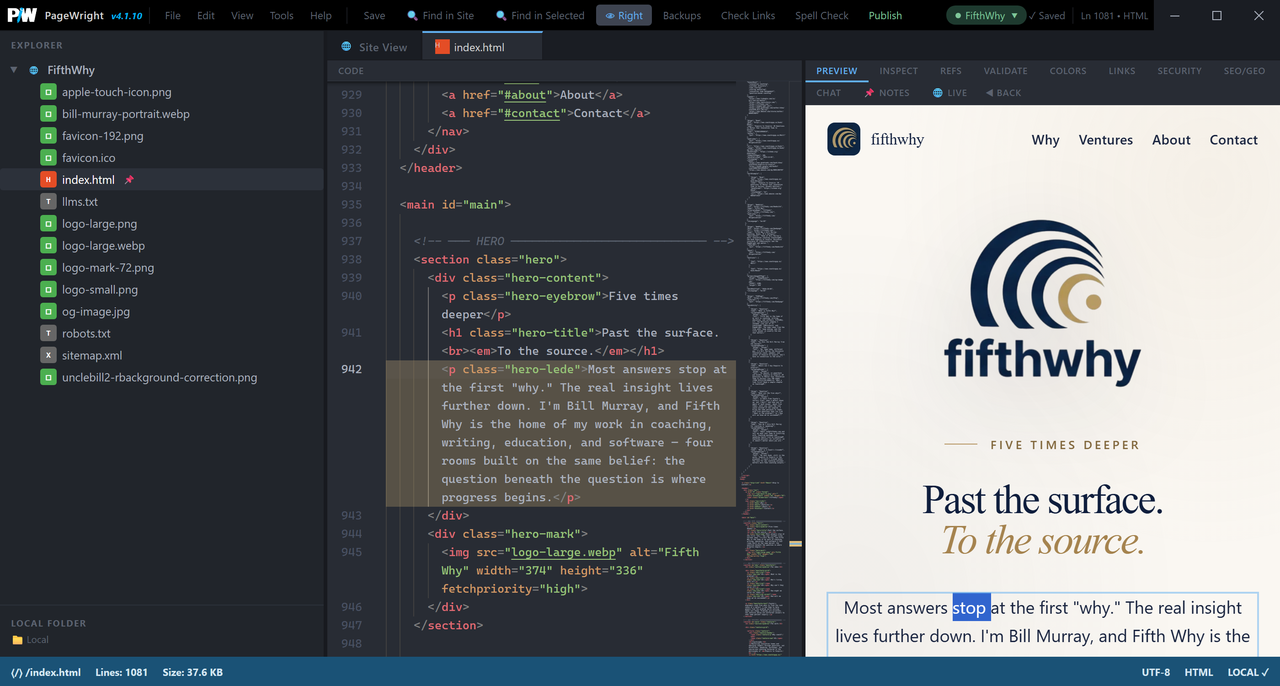Switch to the SEO/GEO tab
This screenshot has height=686, width=1280.
coord(1245,71)
